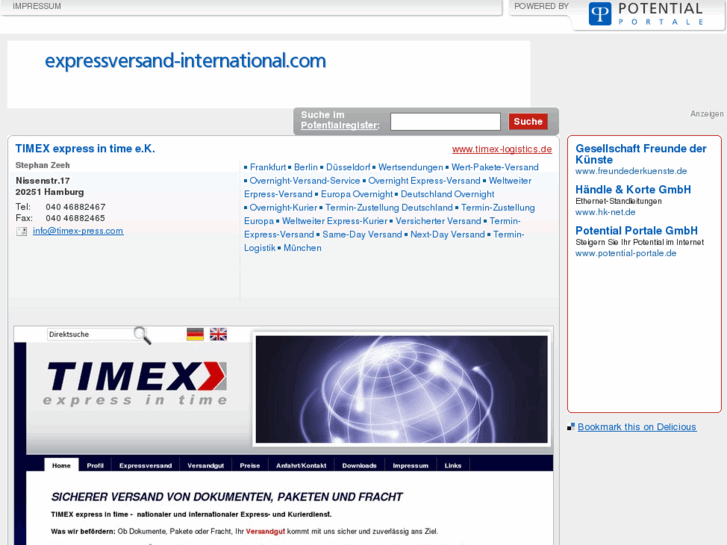Viewport: 727px width, 545px height.
Task: Click the Versicherter Versand link
Action: click(438, 221)
